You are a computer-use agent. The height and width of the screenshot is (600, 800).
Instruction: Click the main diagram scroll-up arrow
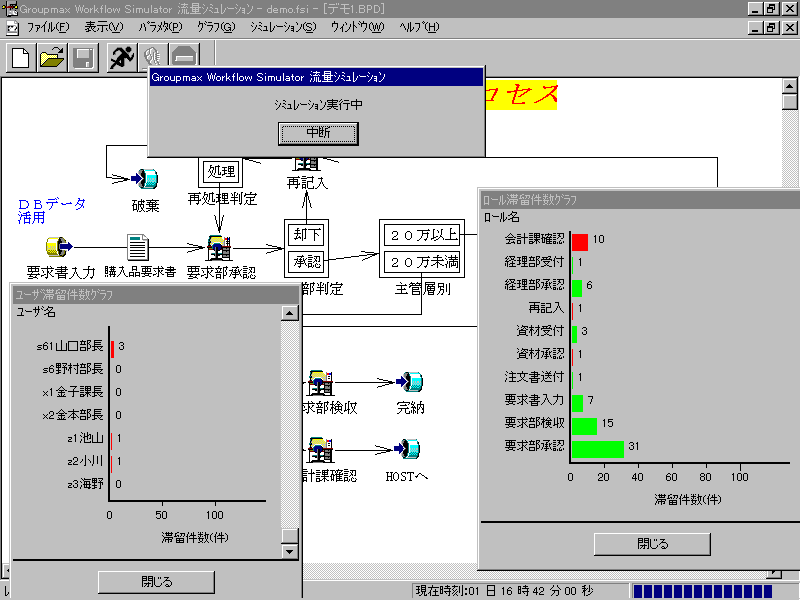[789, 86]
